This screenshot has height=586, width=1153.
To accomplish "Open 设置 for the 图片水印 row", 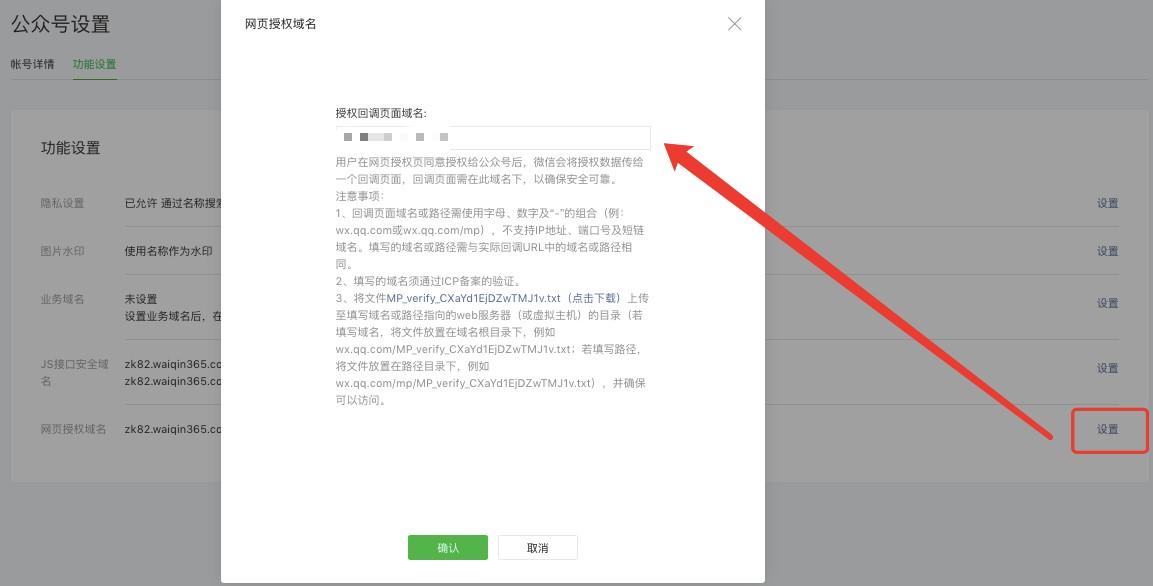I will pyautogui.click(x=1107, y=251).
